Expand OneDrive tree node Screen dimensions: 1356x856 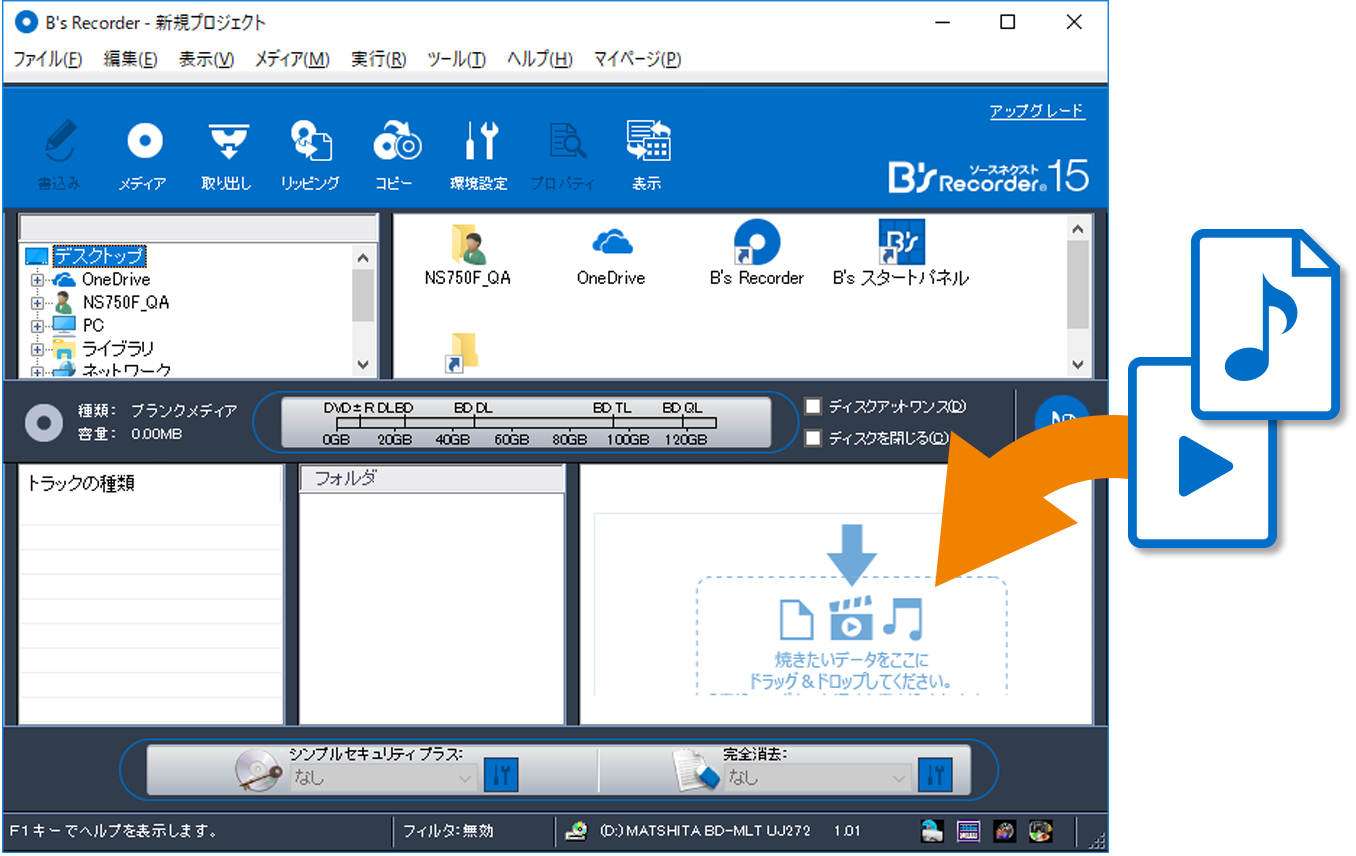[38, 280]
